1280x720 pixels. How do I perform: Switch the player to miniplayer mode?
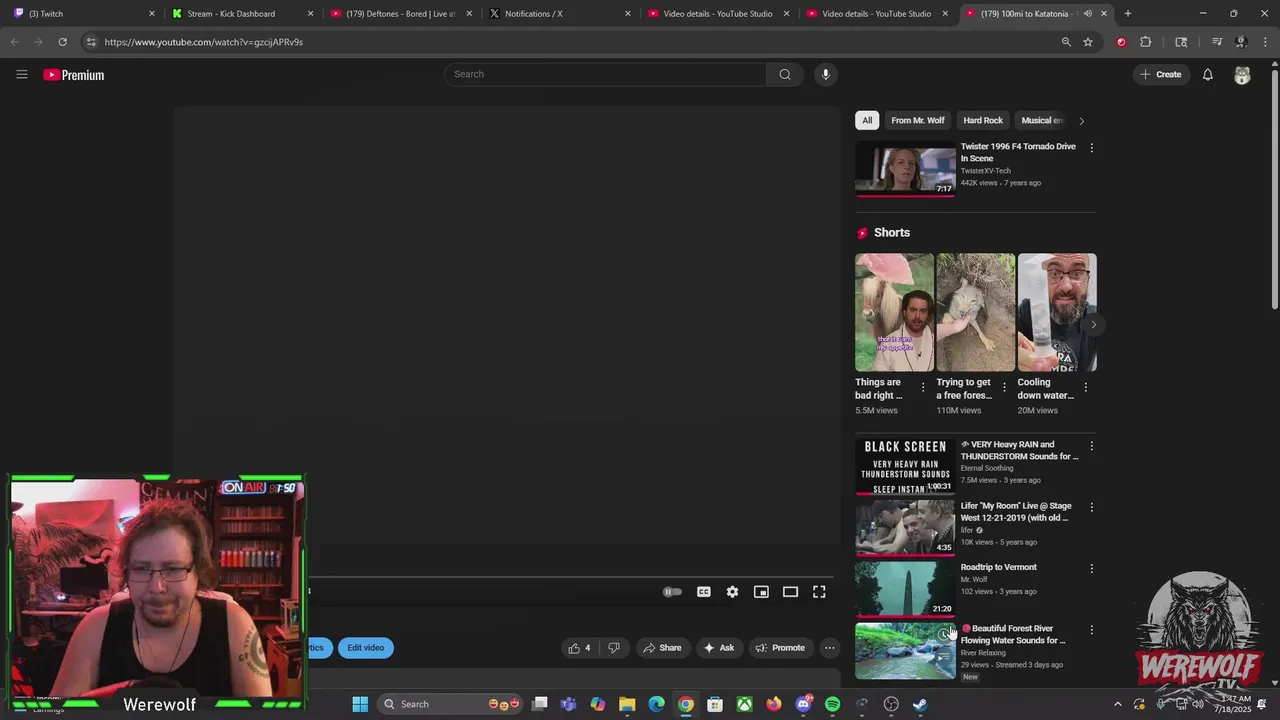tap(761, 592)
